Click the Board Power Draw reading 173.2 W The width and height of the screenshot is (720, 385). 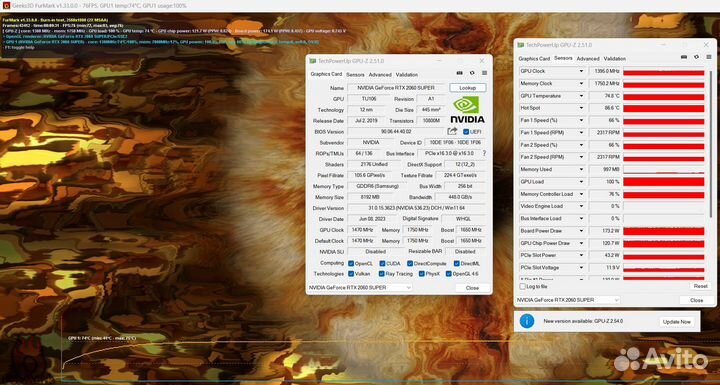[605, 231]
